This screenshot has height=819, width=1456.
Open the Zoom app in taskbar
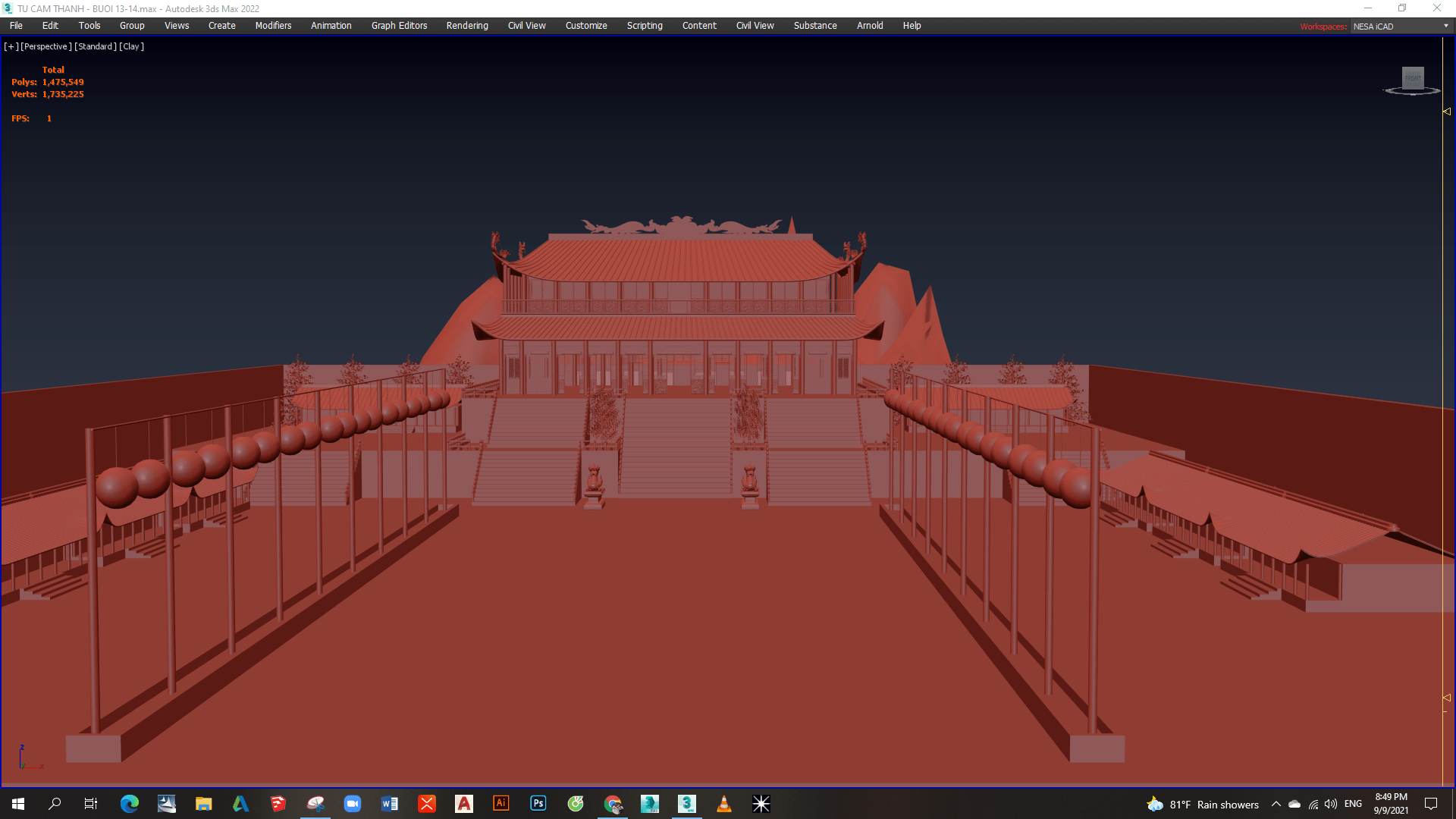pyautogui.click(x=353, y=804)
